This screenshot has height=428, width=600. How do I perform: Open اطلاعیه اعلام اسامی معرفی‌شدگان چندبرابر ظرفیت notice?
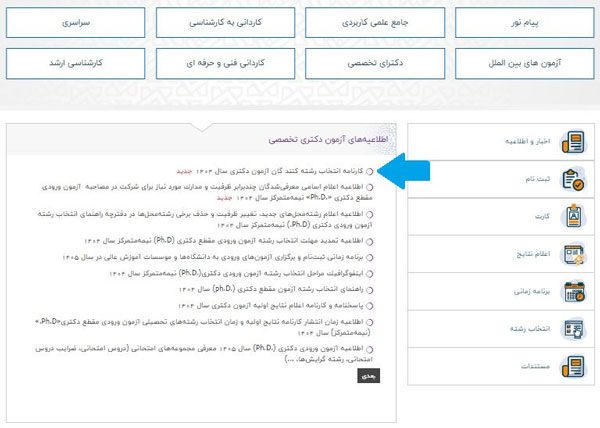coord(207,192)
